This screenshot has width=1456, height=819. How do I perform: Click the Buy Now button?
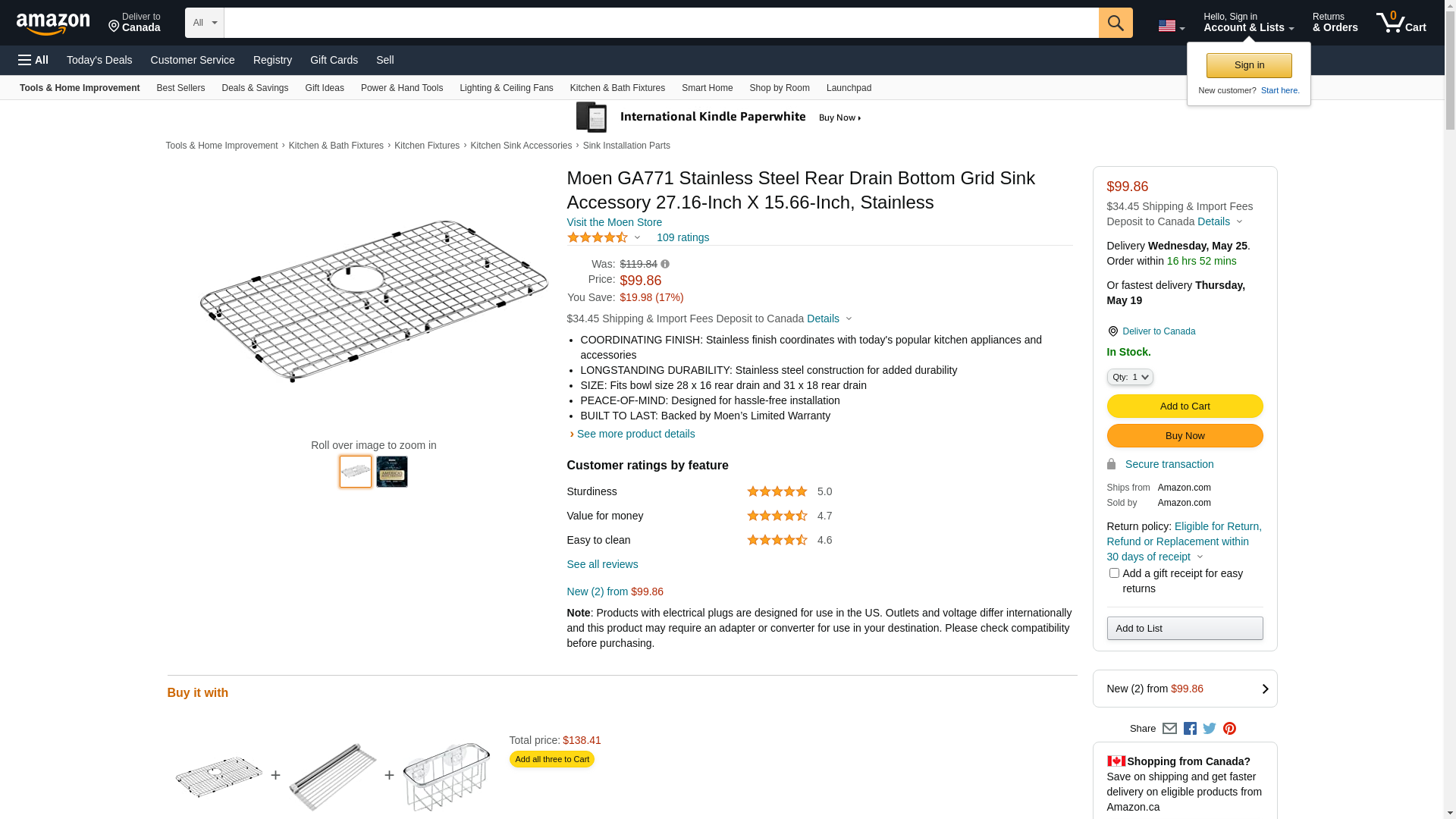point(1185,436)
